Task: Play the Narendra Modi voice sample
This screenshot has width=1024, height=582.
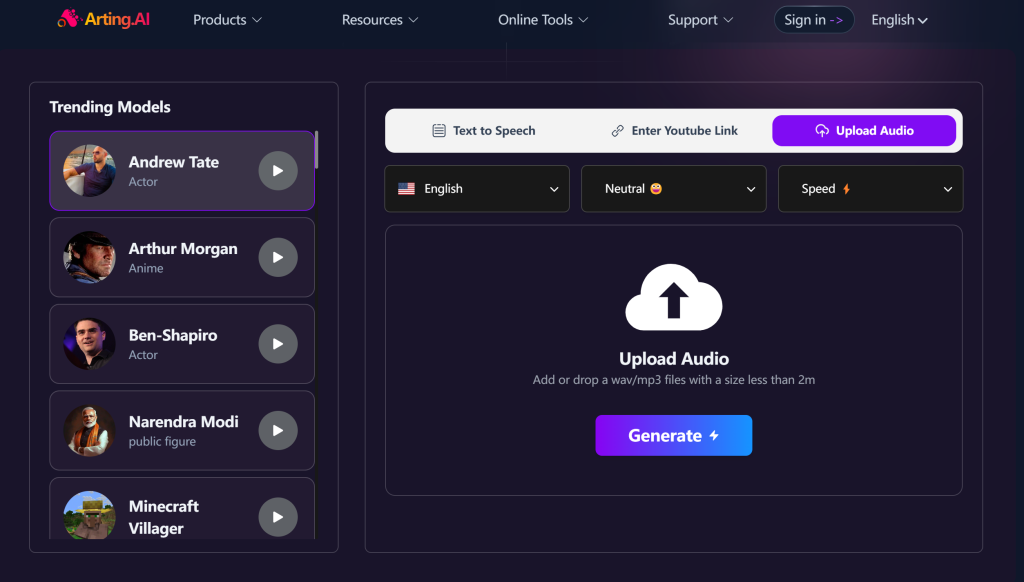Action: (278, 431)
